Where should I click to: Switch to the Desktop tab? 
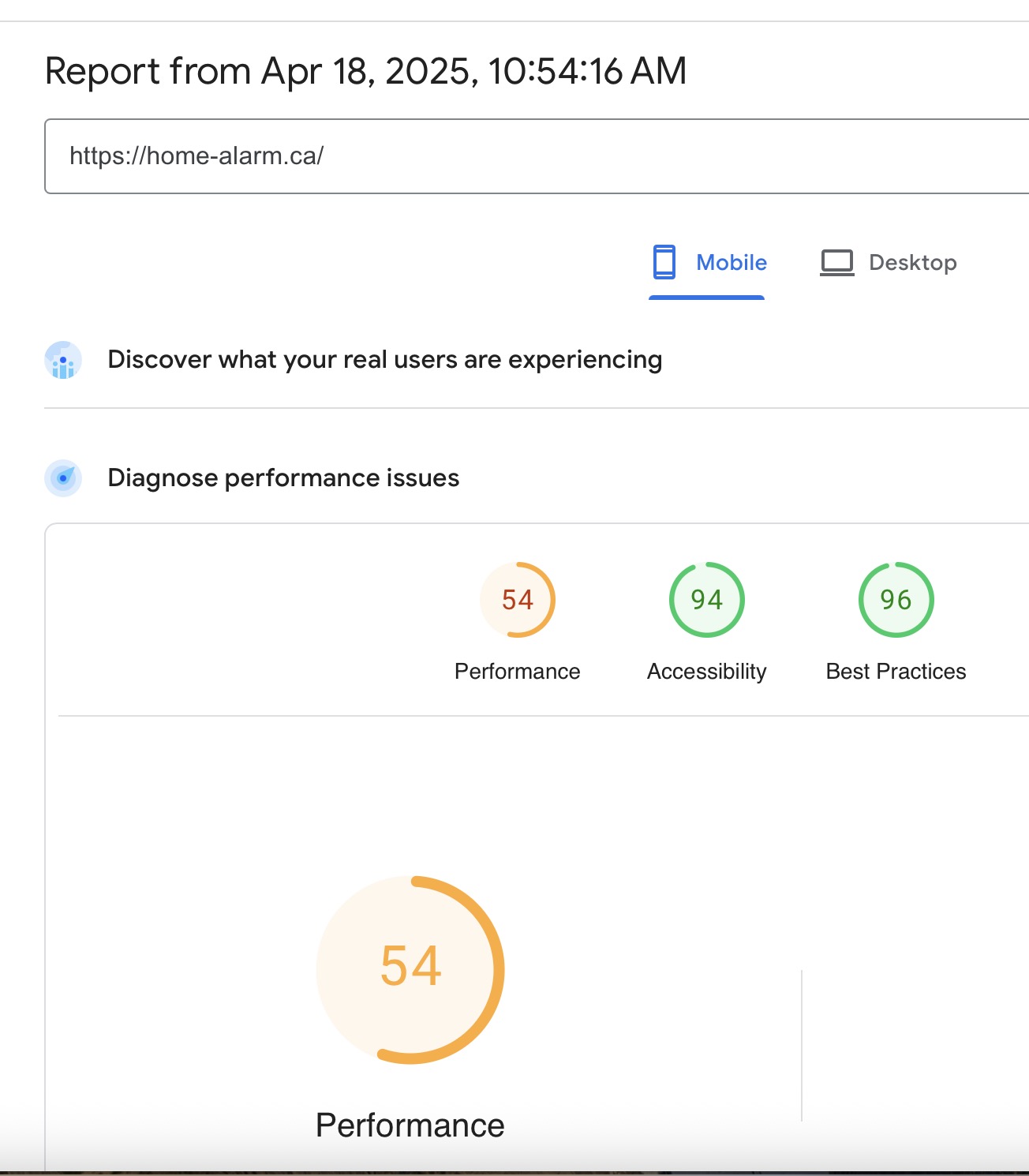coord(889,263)
